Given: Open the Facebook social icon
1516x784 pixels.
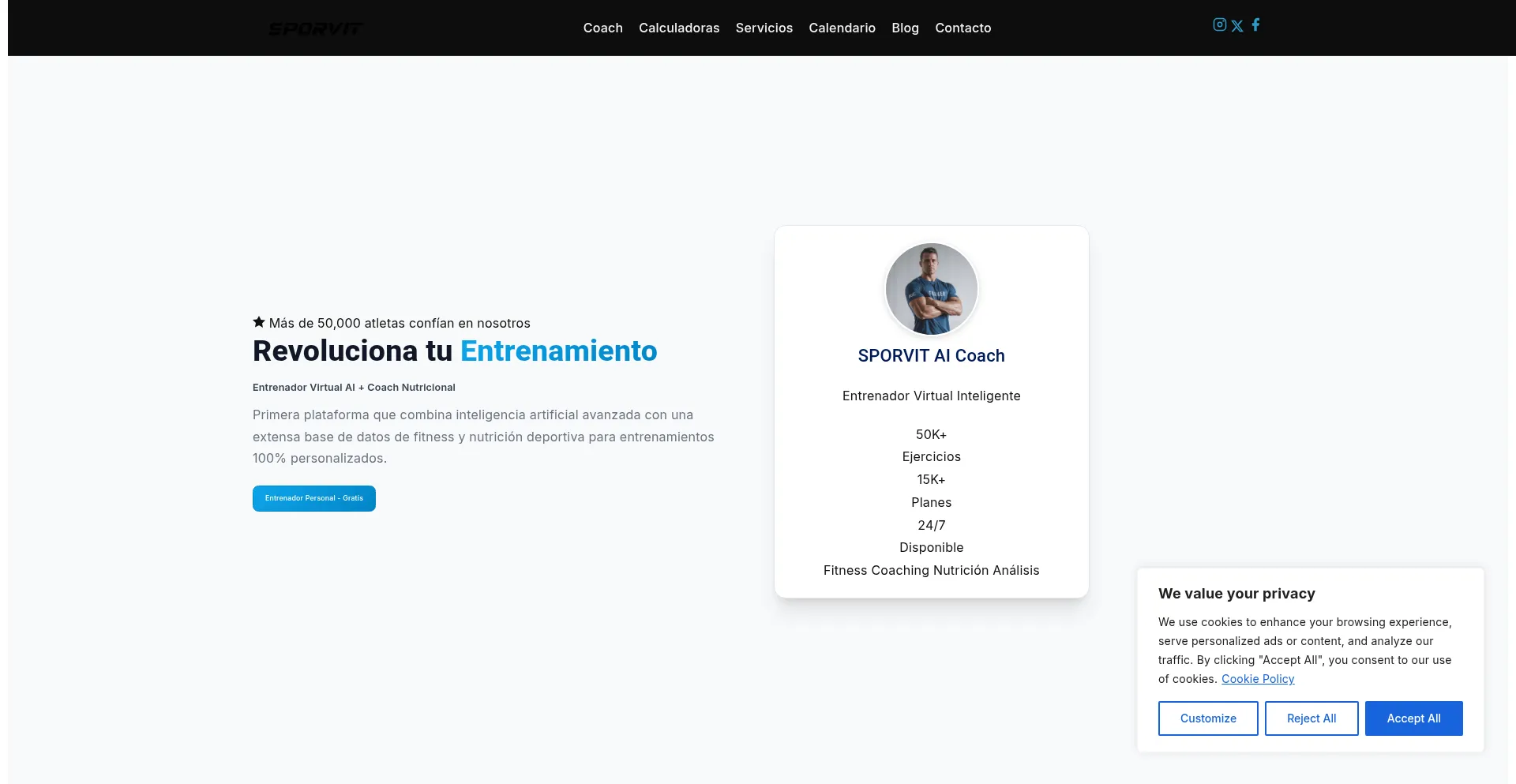Looking at the screenshot, I should 1255,24.
